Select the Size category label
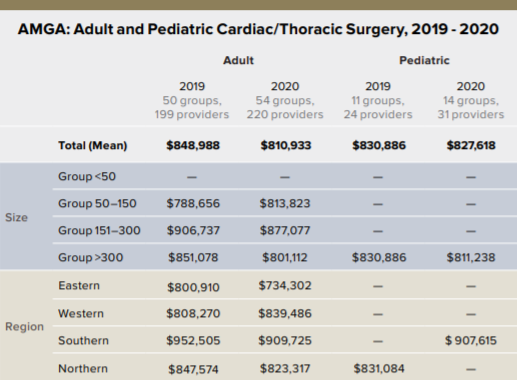This screenshot has width=517, height=380. tap(16, 217)
